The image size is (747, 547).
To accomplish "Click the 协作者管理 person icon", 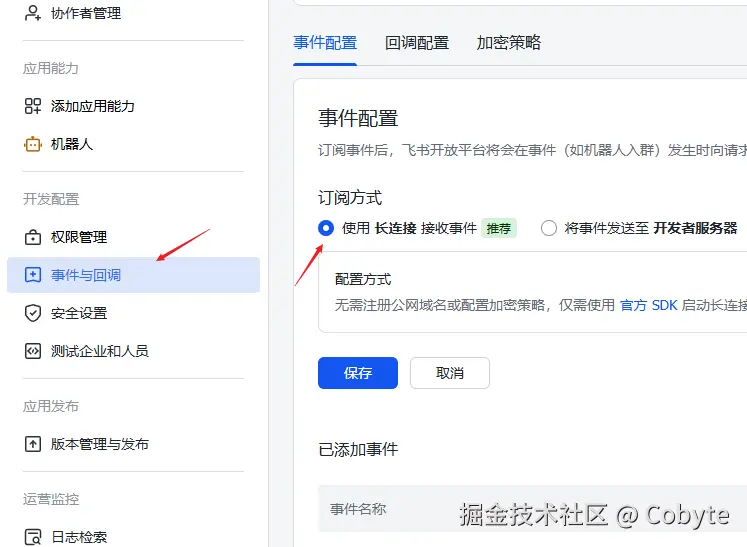I will click(32, 13).
